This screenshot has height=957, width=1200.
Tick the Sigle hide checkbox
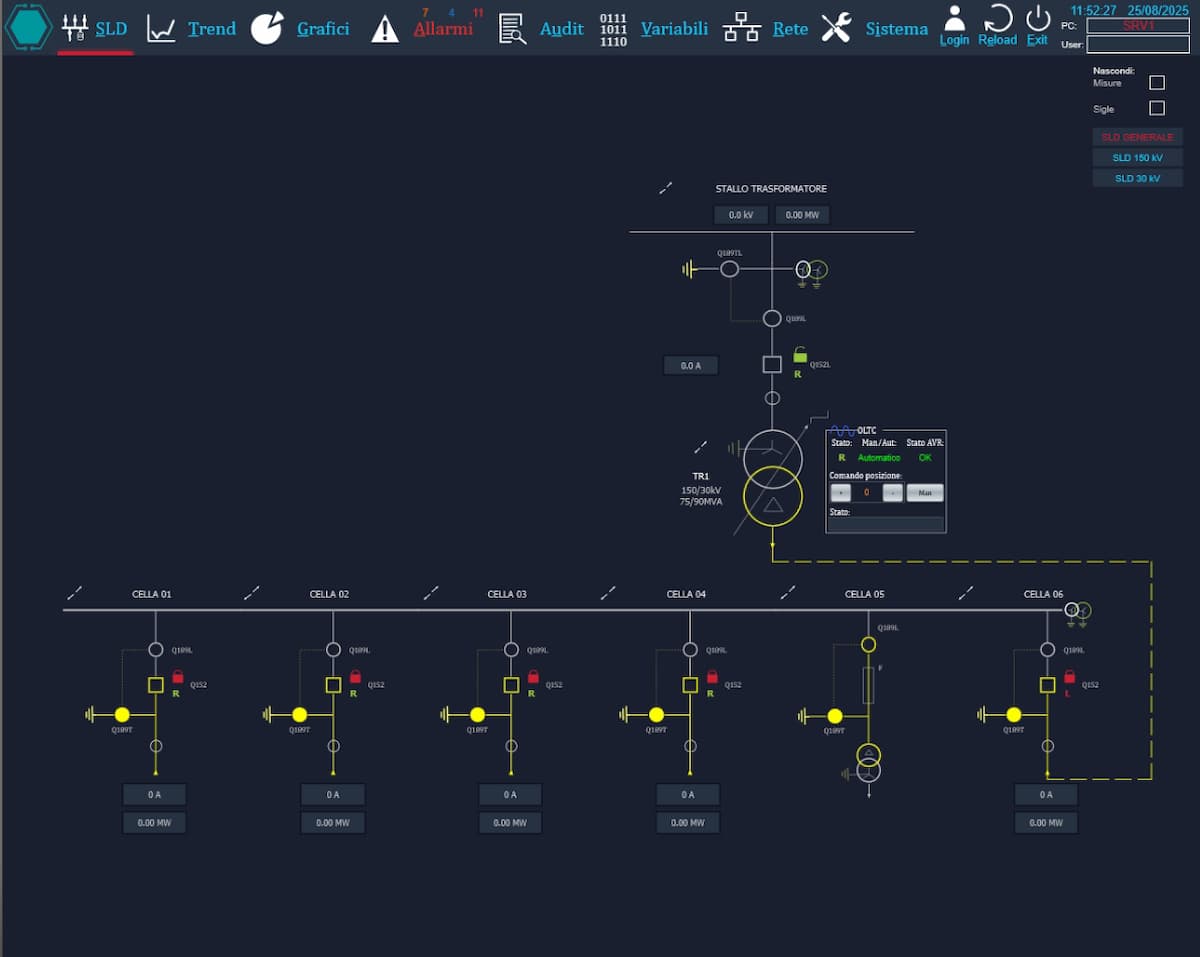[1157, 108]
